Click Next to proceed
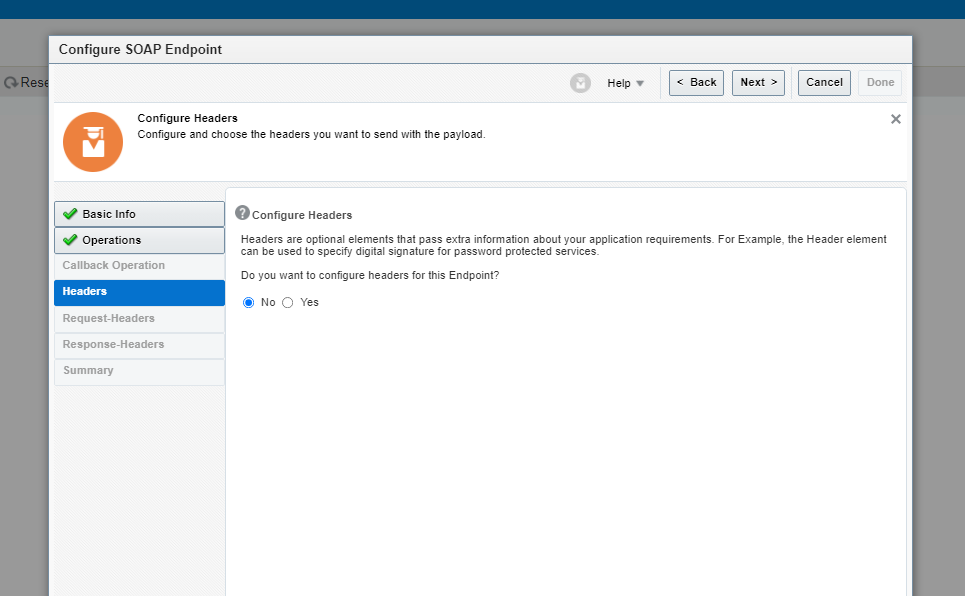The image size is (965, 596). tap(758, 83)
